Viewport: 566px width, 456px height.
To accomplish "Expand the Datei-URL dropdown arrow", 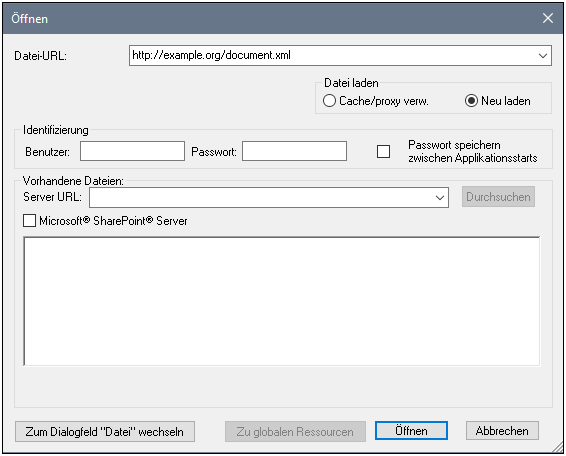I will click(543, 56).
